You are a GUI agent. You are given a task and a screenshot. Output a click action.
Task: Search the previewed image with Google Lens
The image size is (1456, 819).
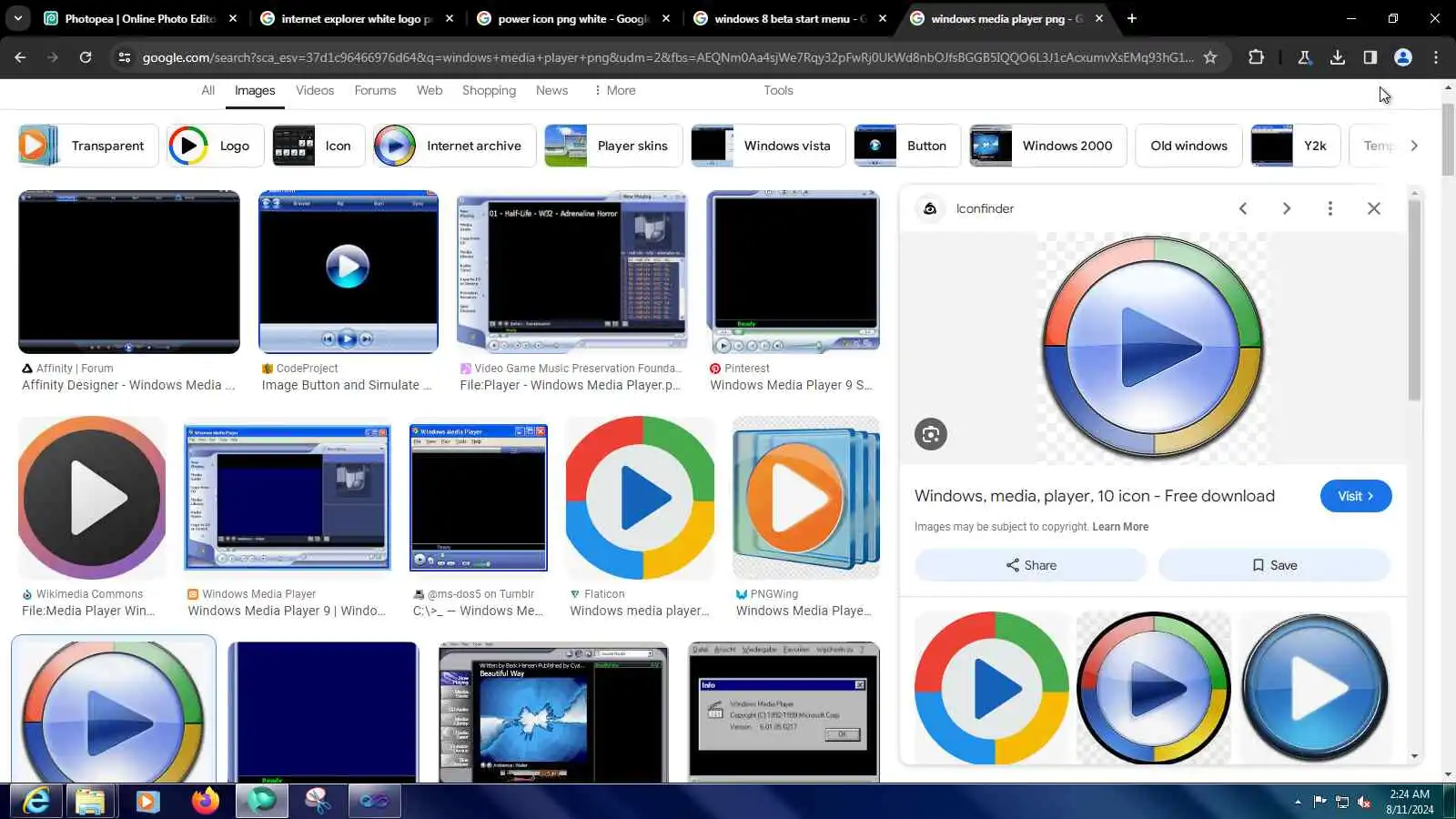(931, 434)
